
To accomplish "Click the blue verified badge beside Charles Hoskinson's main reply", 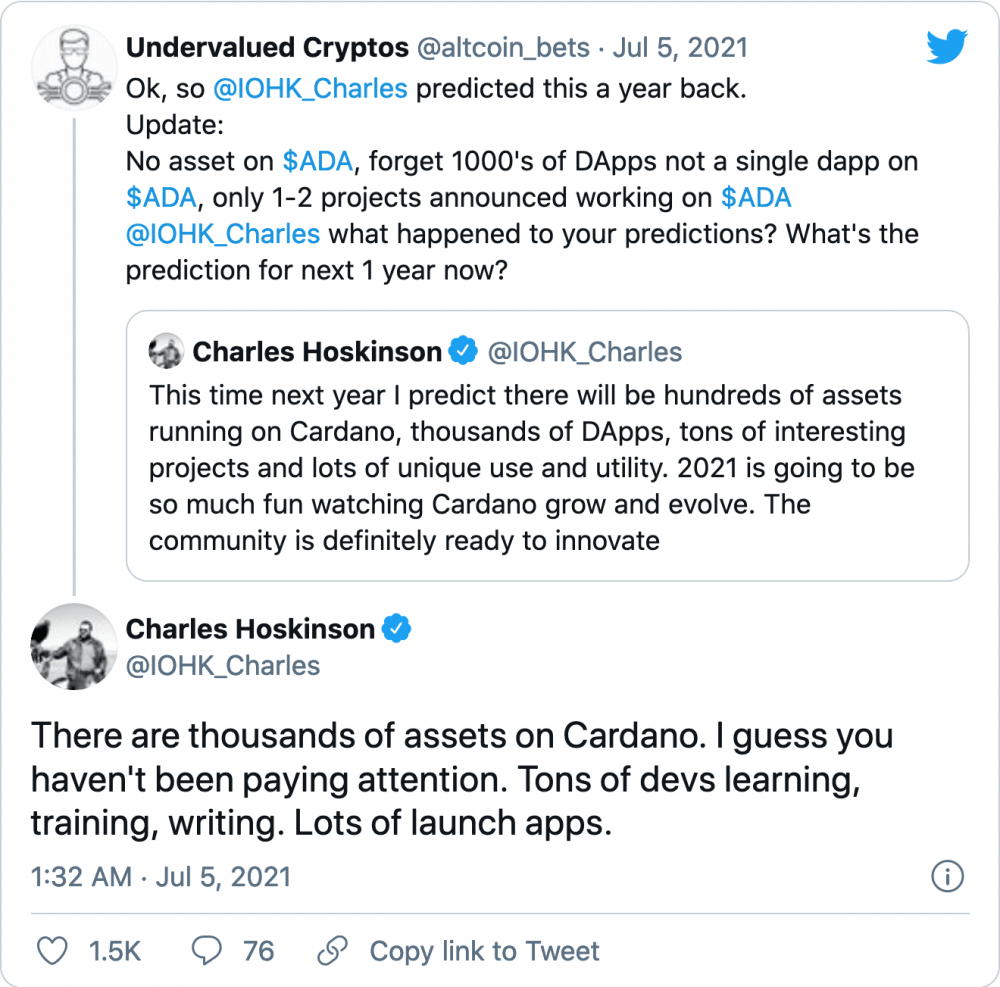I will point(396,629).
